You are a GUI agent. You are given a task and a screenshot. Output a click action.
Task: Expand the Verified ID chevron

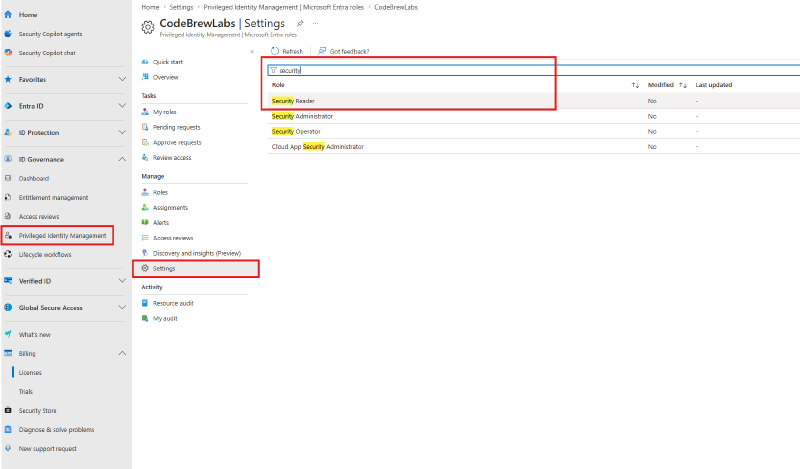(122, 281)
